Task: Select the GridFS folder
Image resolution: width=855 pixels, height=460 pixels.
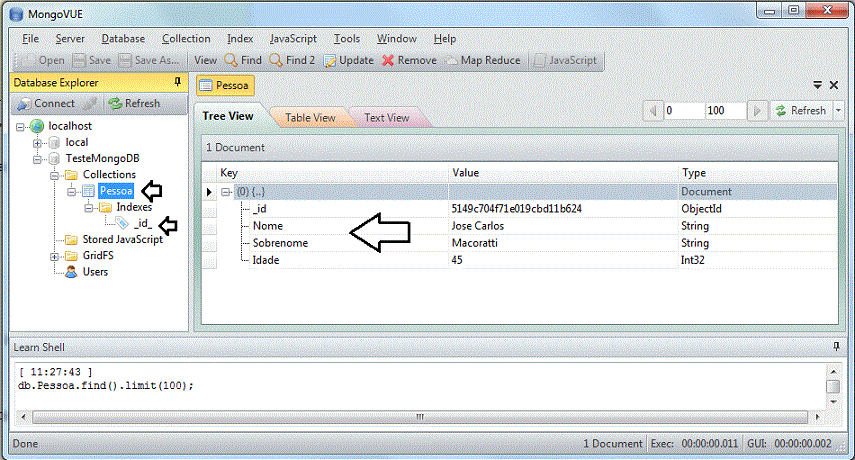Action: (x=98, y=256)
